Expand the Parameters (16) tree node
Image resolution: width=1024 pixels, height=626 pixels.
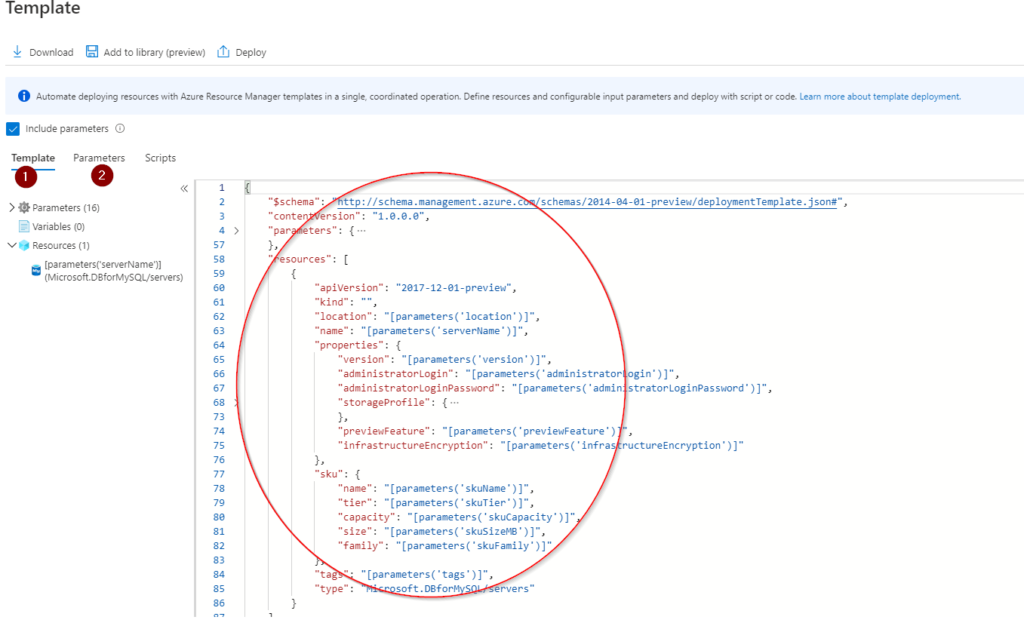[12, 208]
